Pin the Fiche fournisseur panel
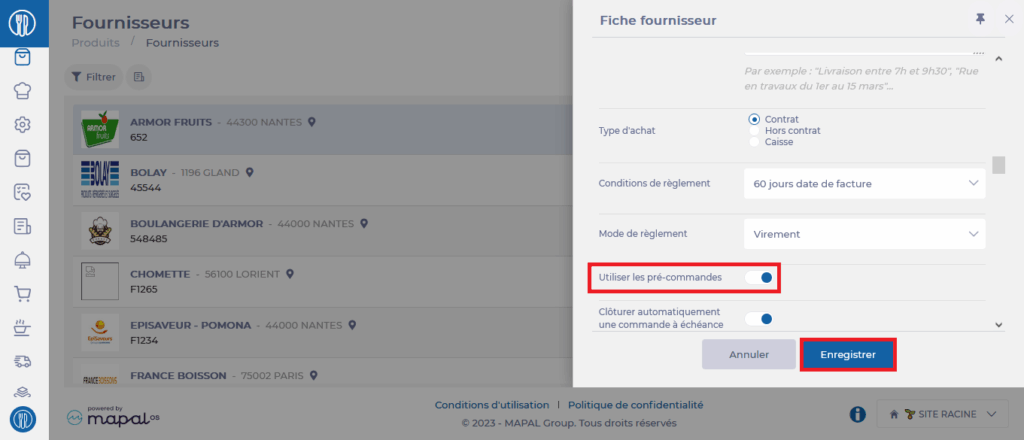Viewport: 1024px width, 440px height. (x=979, y=20)
